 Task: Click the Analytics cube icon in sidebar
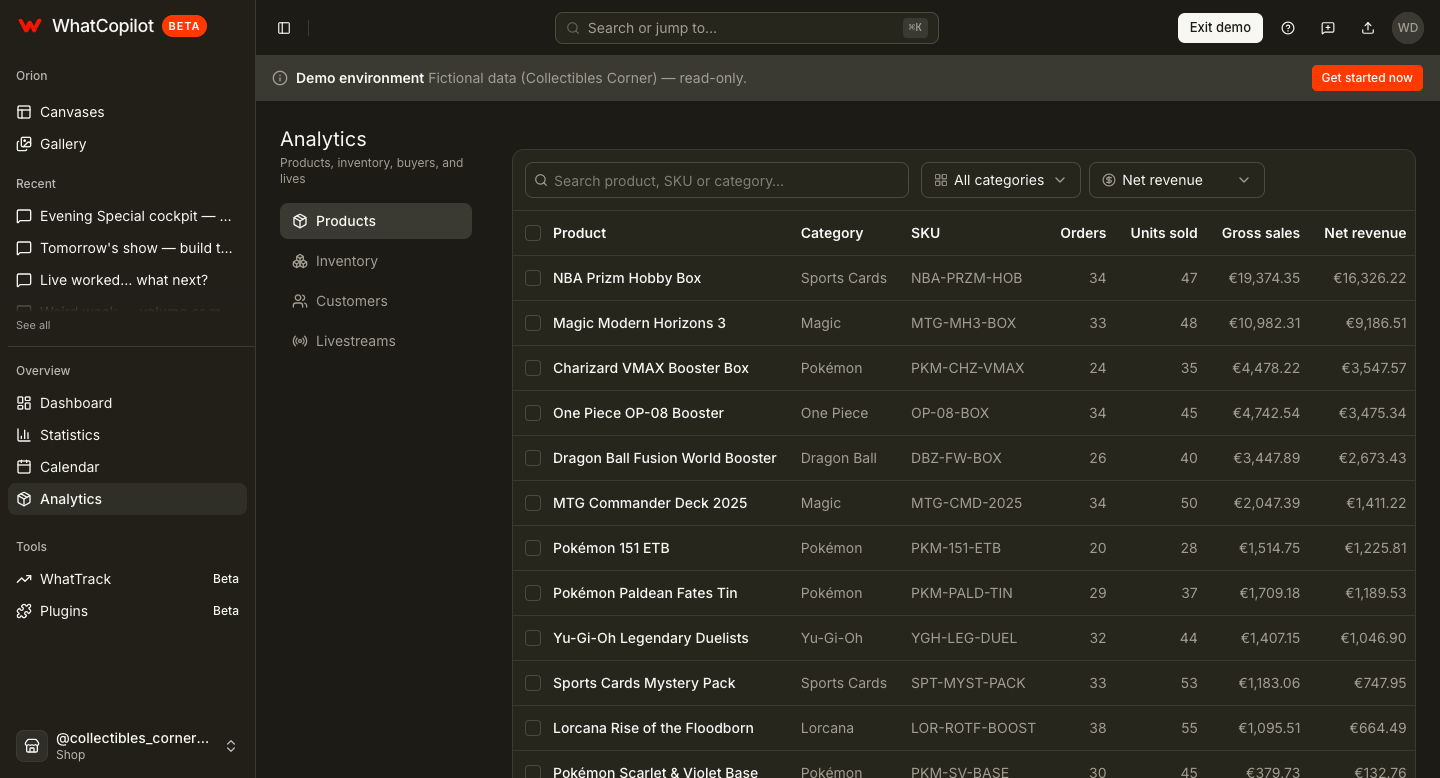24,499
